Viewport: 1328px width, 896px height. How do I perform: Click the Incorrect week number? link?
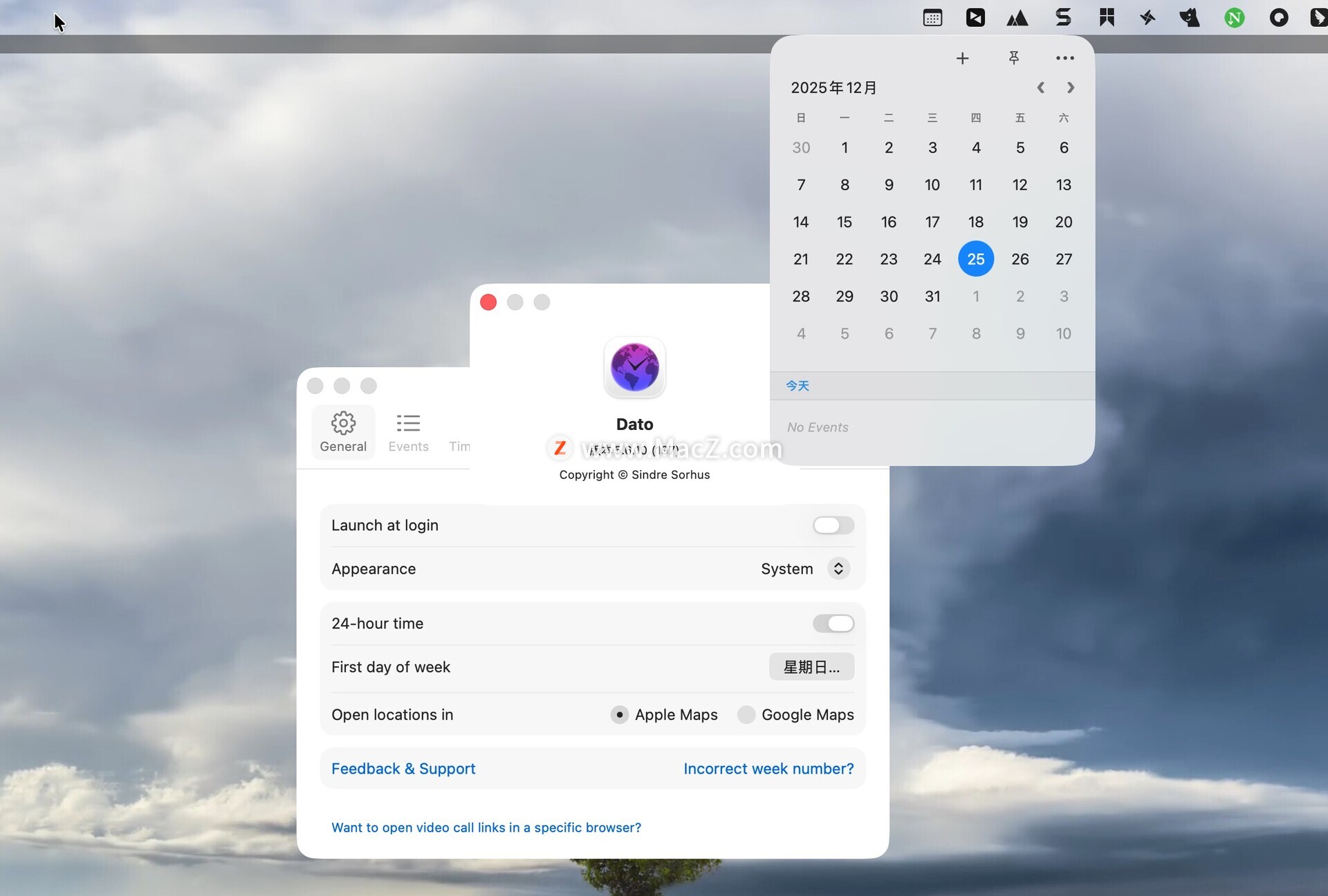coord(768,769)
